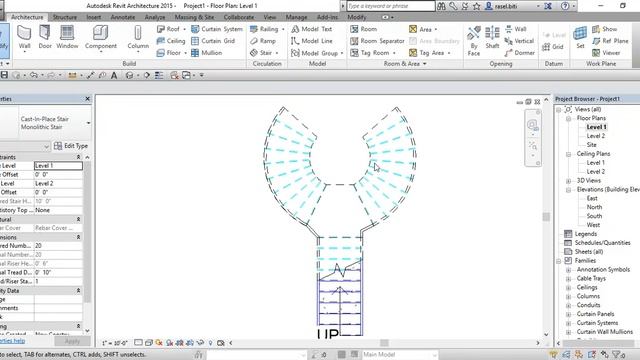Click the Area tool

click(420, 29)
